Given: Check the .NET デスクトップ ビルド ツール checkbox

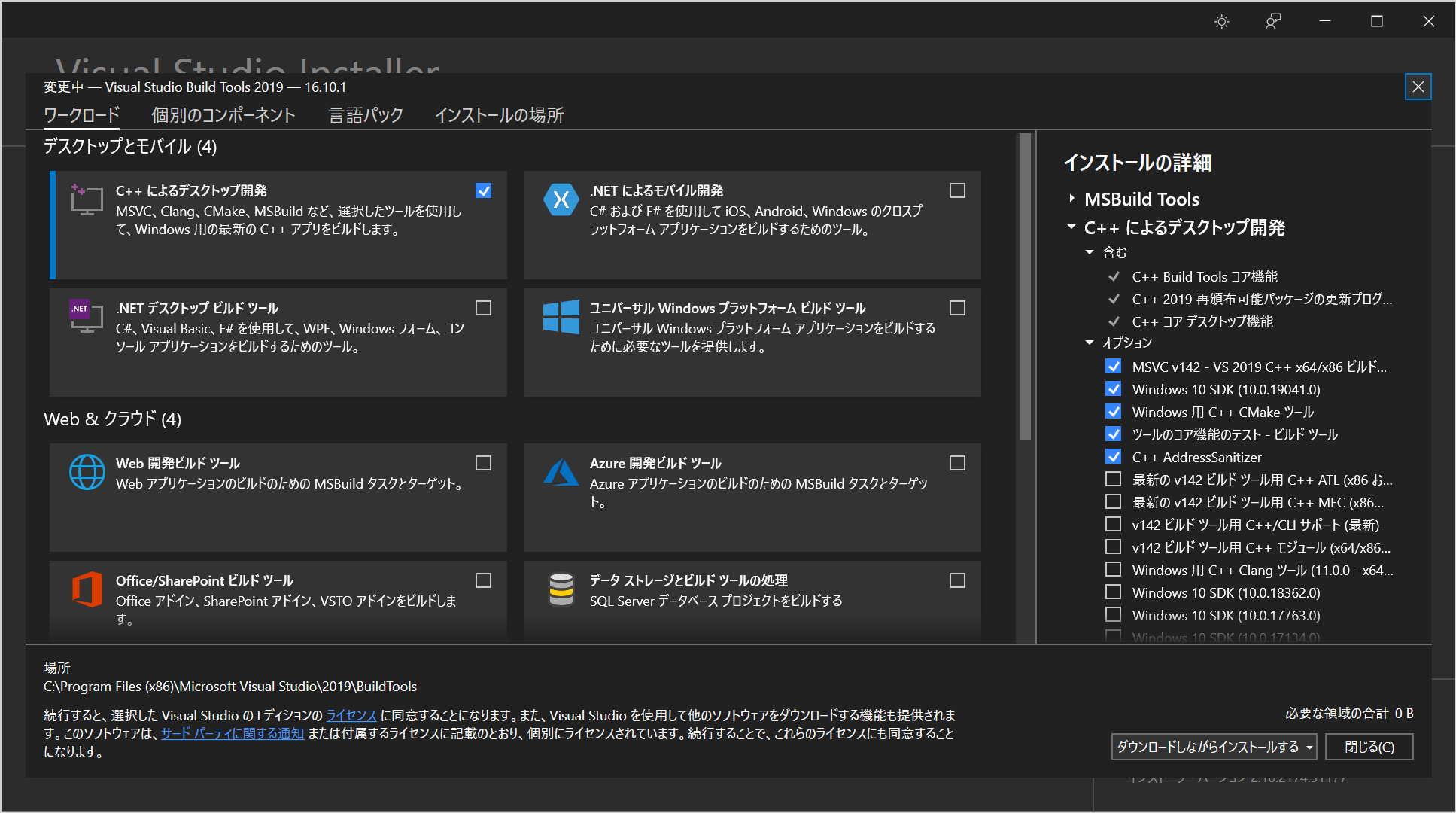Looking at the screenshot, I should click(x=484, y=308).
